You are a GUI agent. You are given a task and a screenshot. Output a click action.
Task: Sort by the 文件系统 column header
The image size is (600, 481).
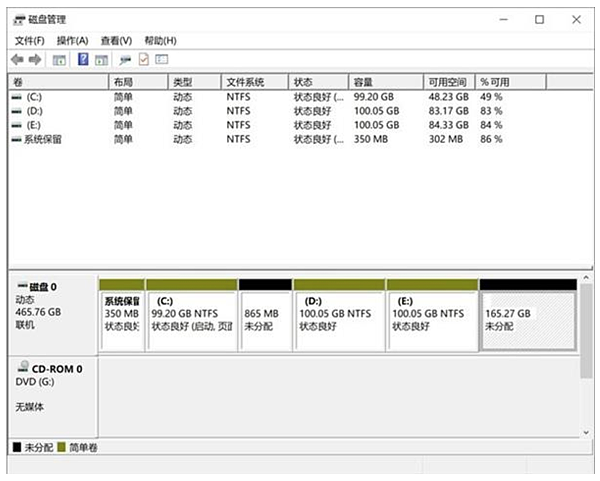[255, 82]
